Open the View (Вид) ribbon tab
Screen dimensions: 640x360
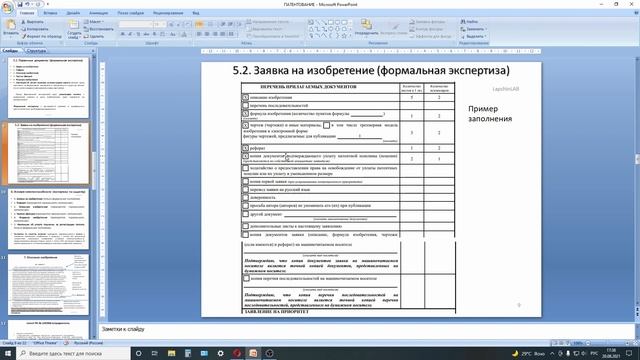(x=196, y=13)
